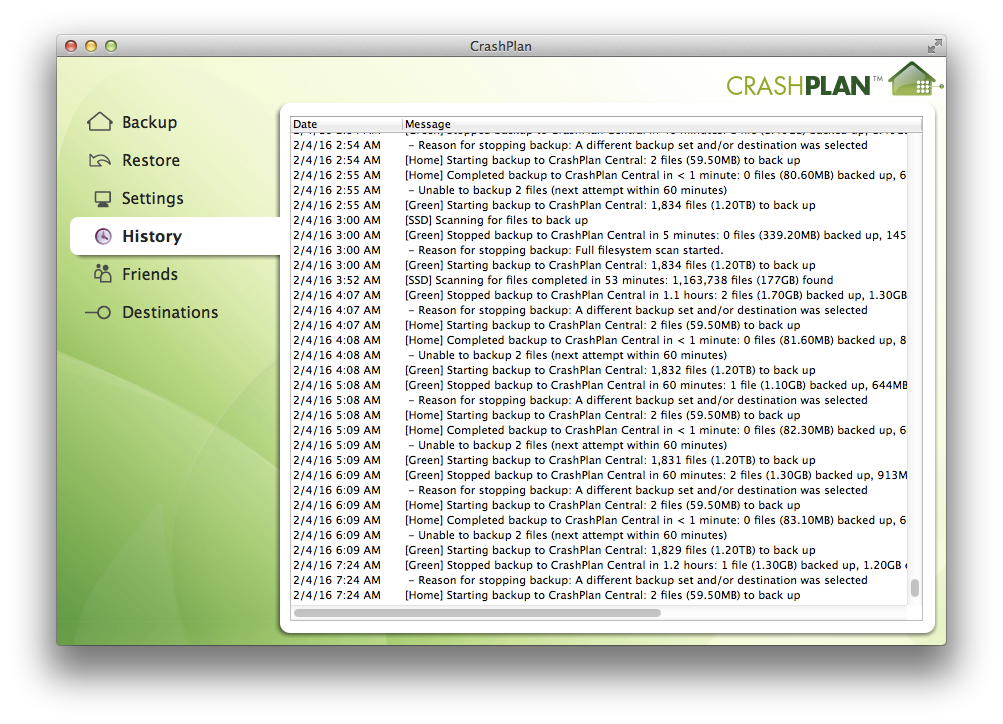
Task: Select the Green stopped row with 1 file (1.10GB)
Action: point(599,385)
